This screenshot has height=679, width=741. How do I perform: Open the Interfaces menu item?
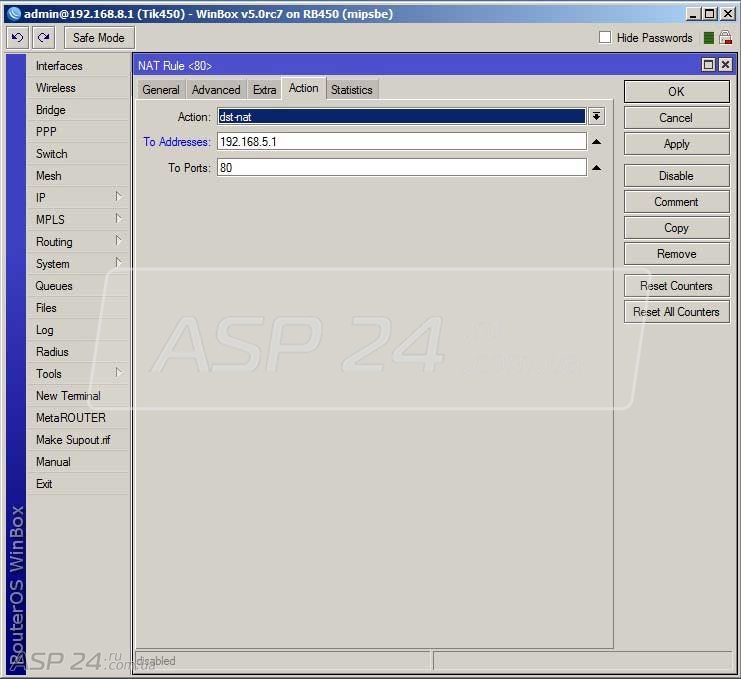(x=59, y=66)
